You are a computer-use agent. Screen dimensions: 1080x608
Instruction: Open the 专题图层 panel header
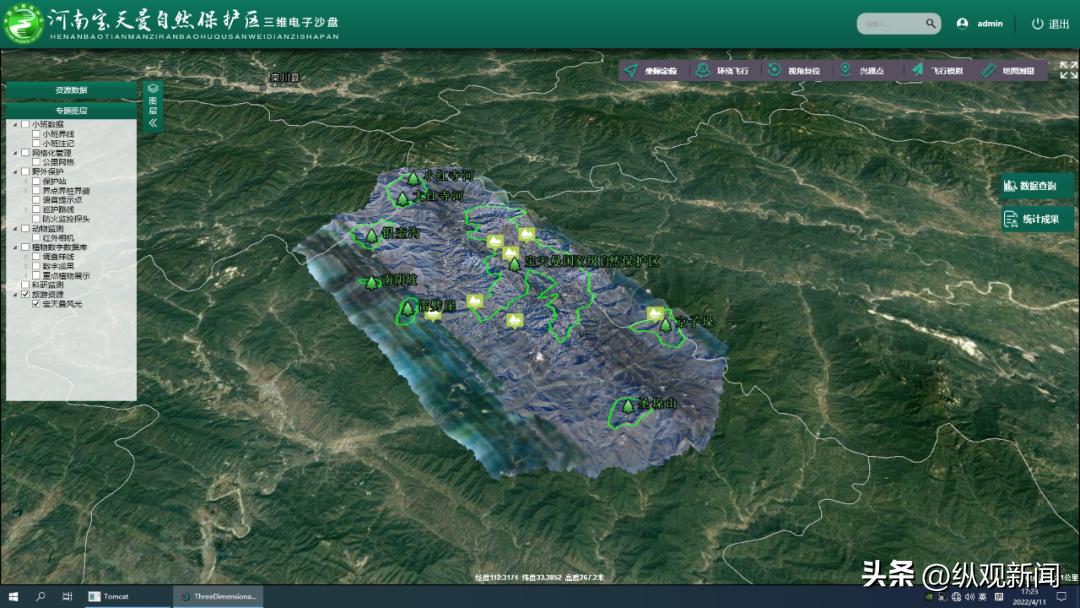click(x=71, y=111)
